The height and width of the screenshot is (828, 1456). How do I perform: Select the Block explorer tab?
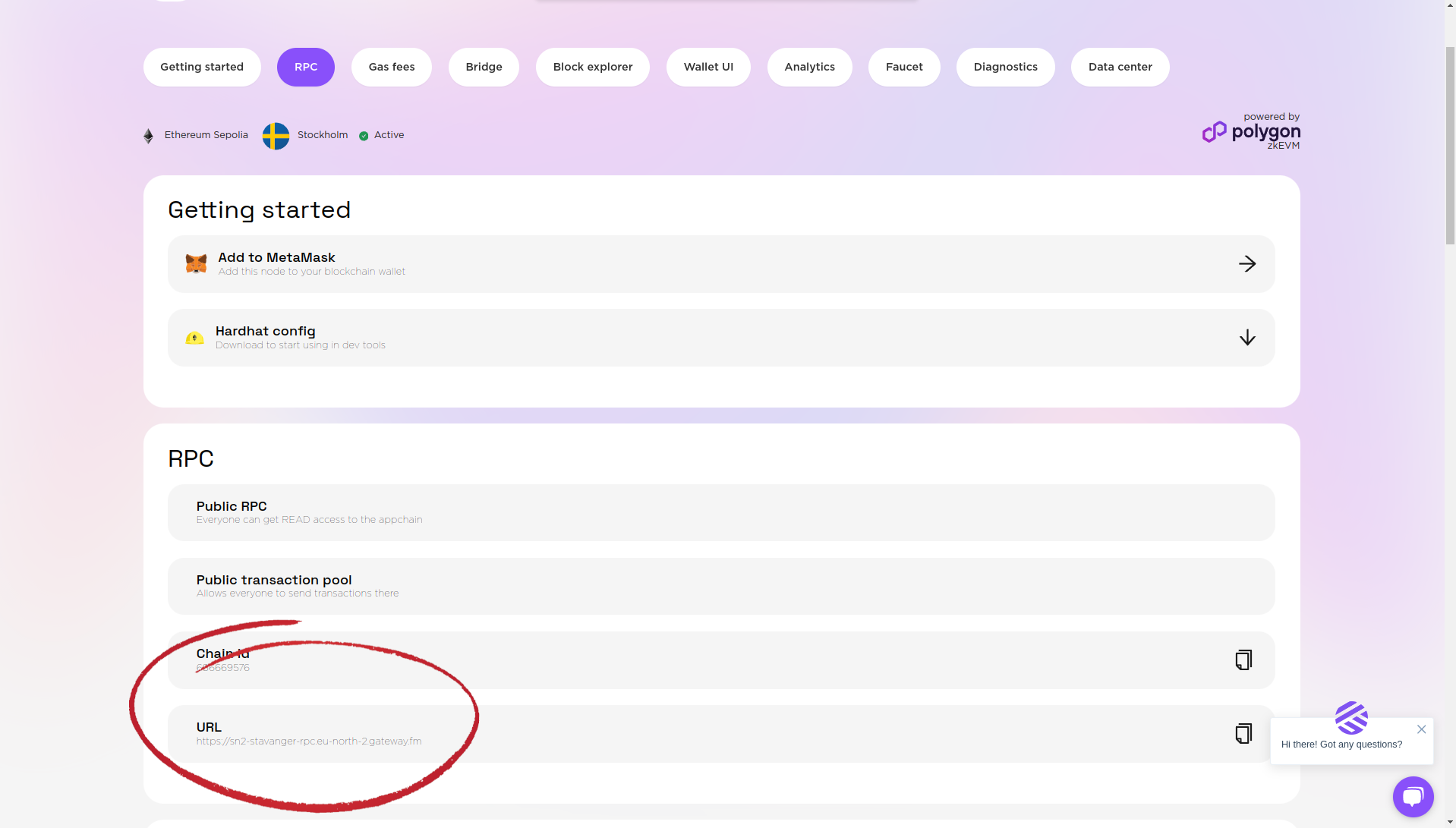592,67
